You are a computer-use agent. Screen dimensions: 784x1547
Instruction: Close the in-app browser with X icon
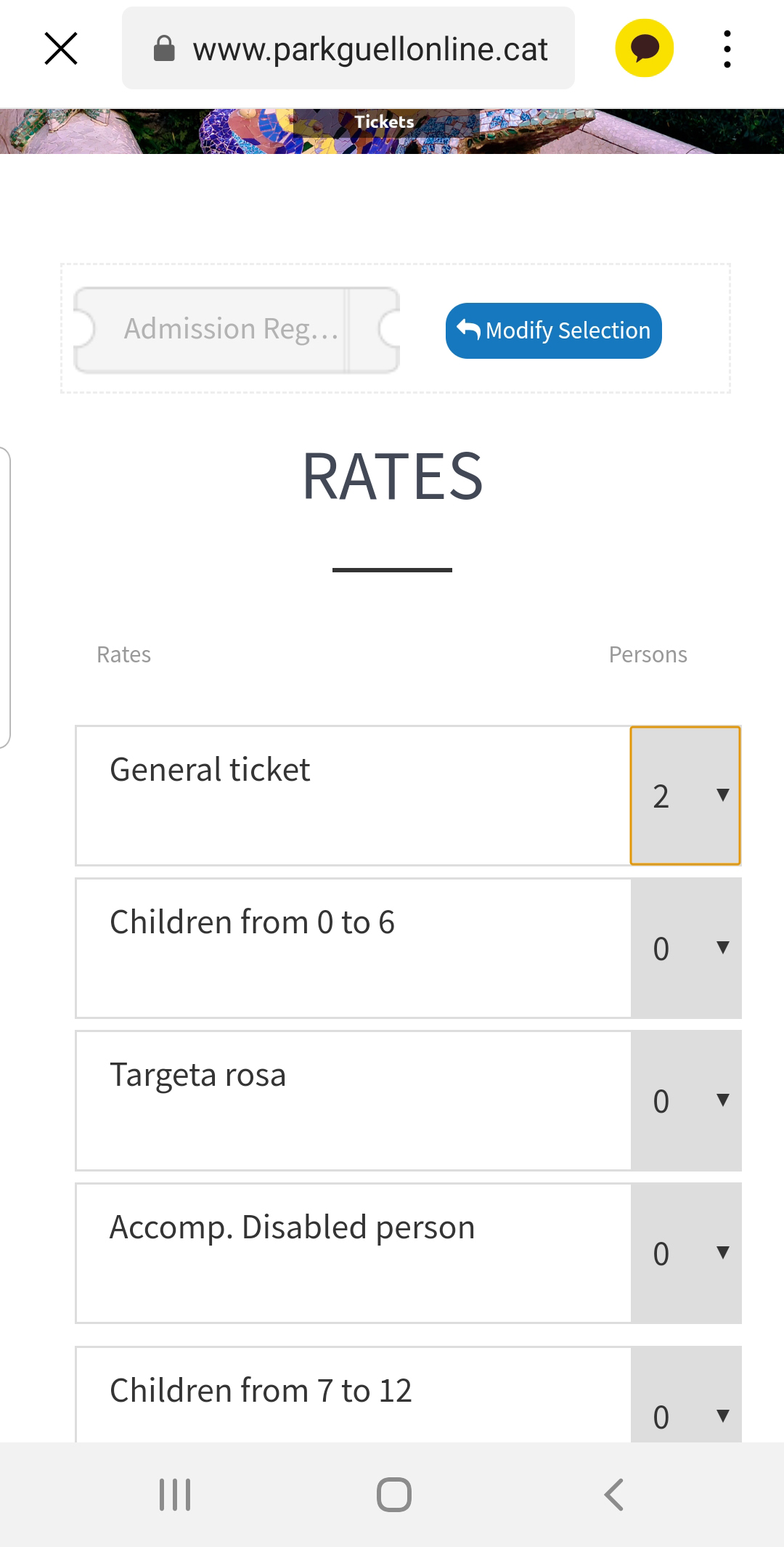click(x=61, y=49)
